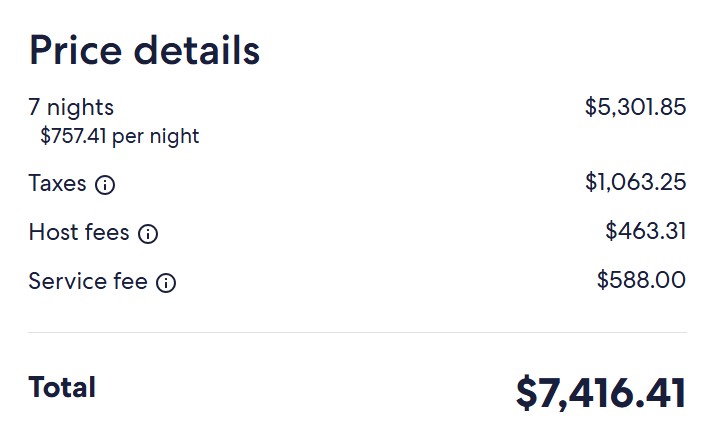Click the "per night" text

coord(156,137)
